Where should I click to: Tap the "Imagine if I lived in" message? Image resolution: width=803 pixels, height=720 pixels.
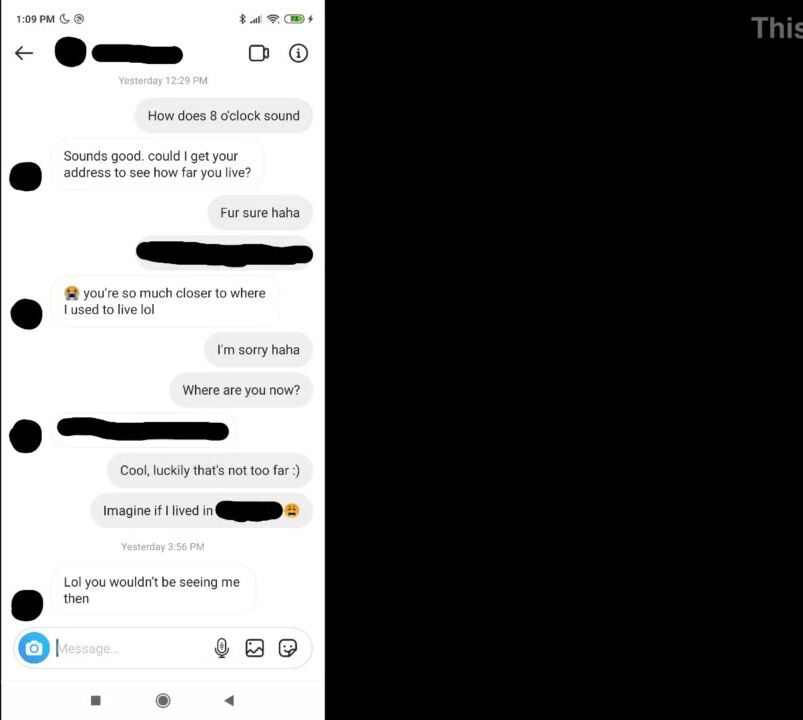point(201,511)
